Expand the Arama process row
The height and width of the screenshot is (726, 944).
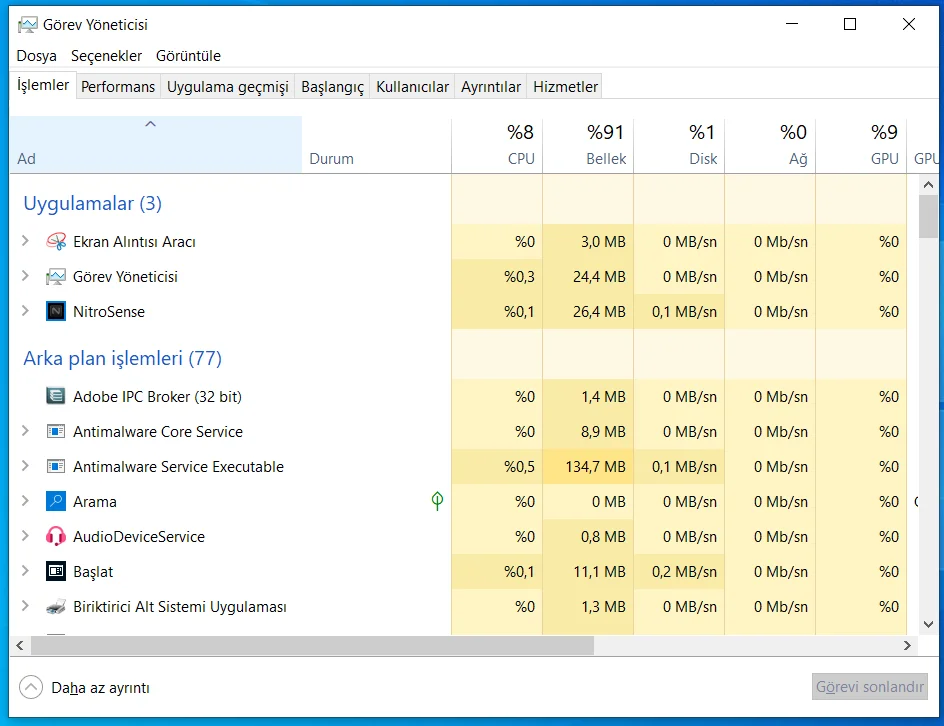click(25, 501)
